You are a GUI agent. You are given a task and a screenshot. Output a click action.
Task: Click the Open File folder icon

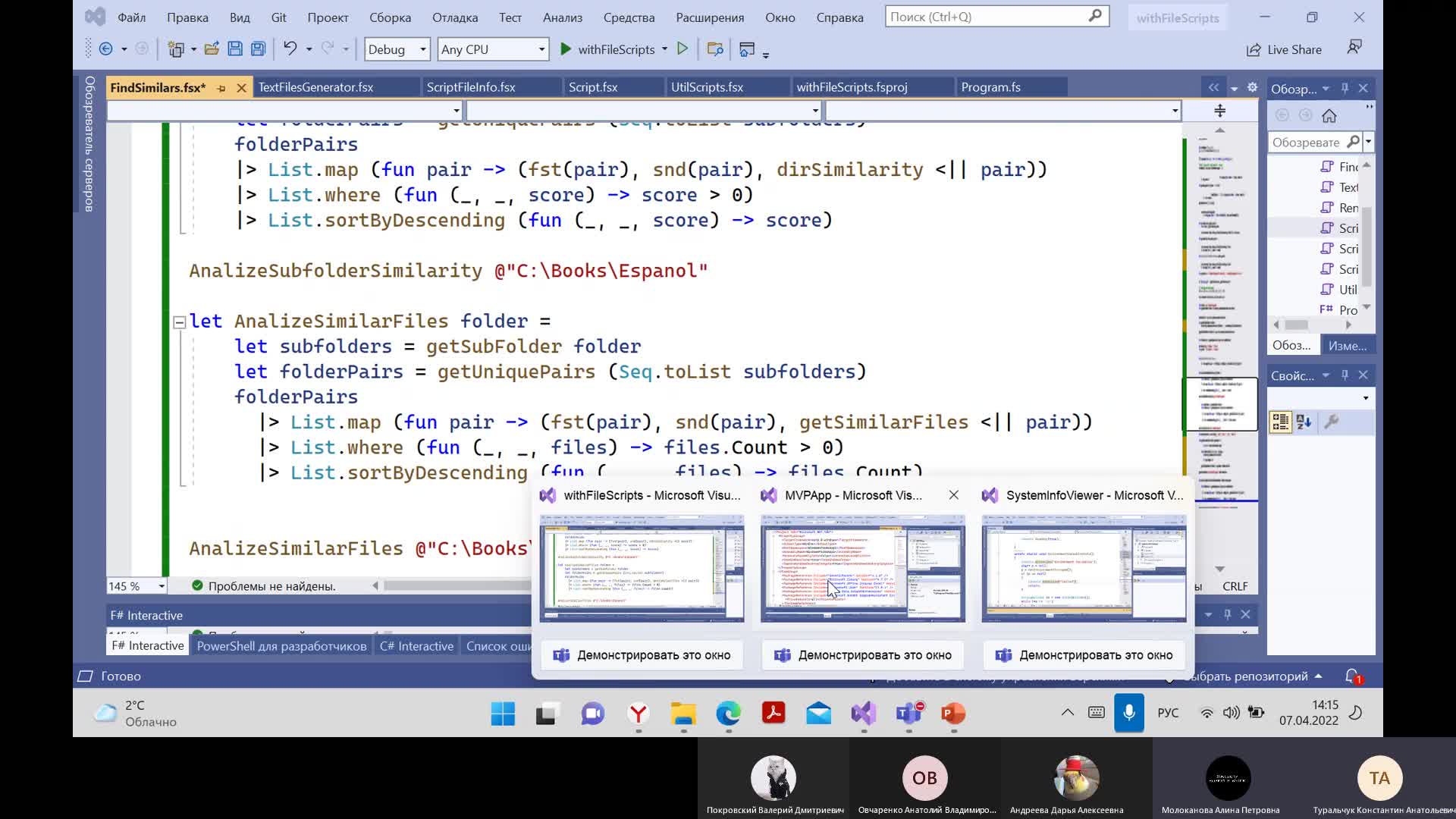(212, 49)
